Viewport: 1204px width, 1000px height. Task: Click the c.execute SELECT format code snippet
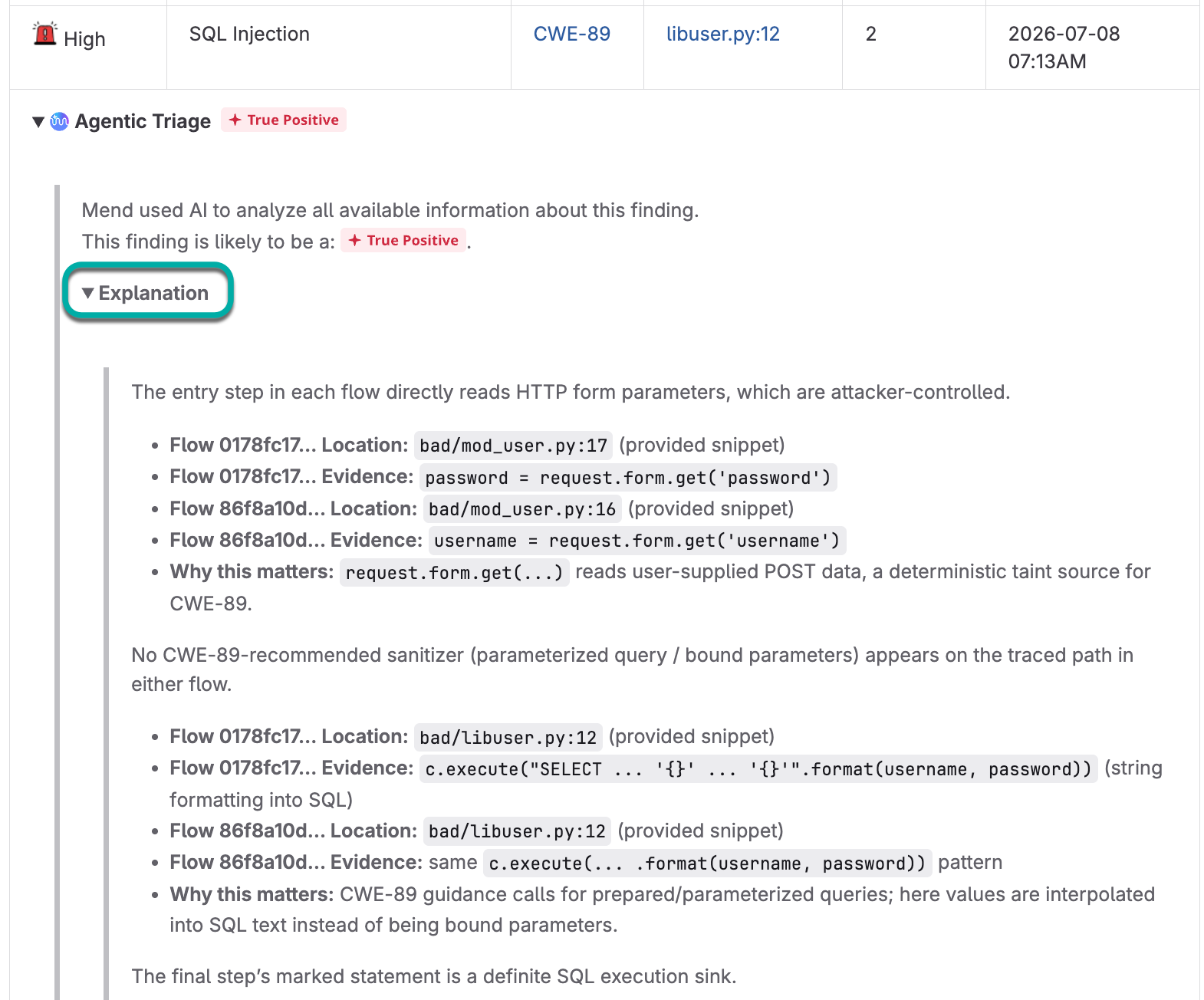tap(758, 769)
